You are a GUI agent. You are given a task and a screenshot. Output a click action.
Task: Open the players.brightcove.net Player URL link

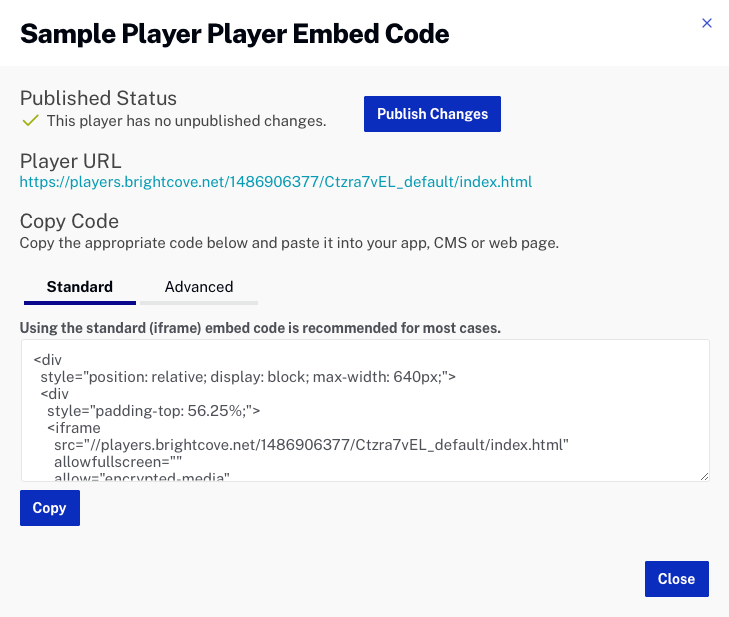point(276,182)
